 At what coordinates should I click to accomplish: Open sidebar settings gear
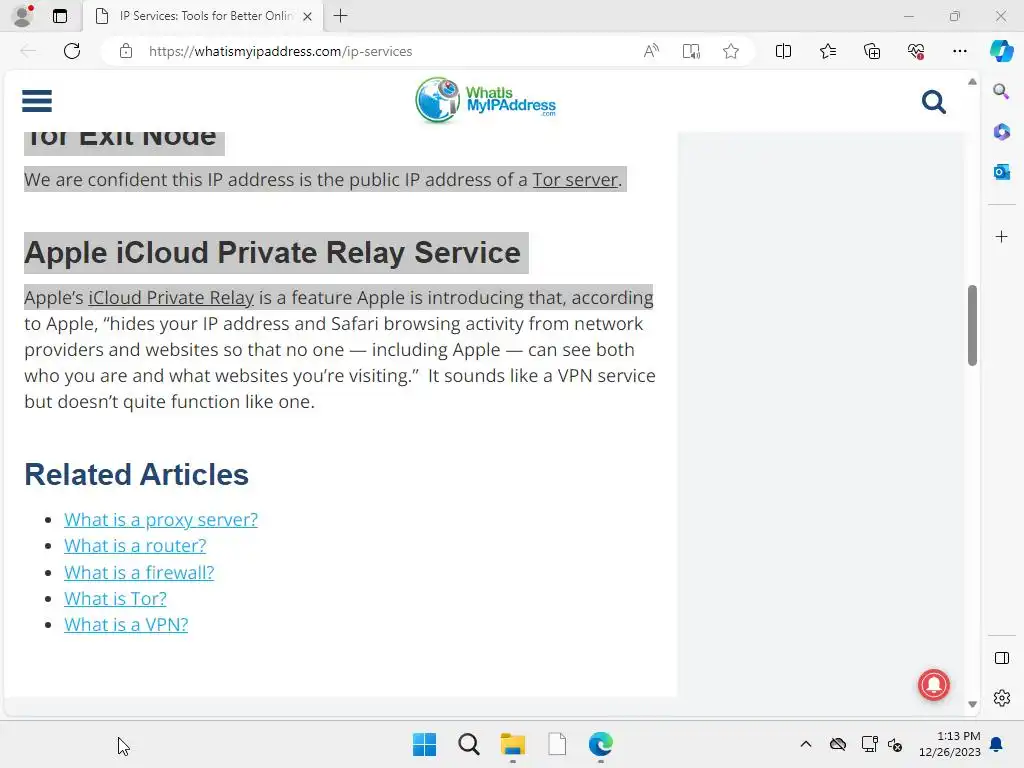tap(1001, 698)
